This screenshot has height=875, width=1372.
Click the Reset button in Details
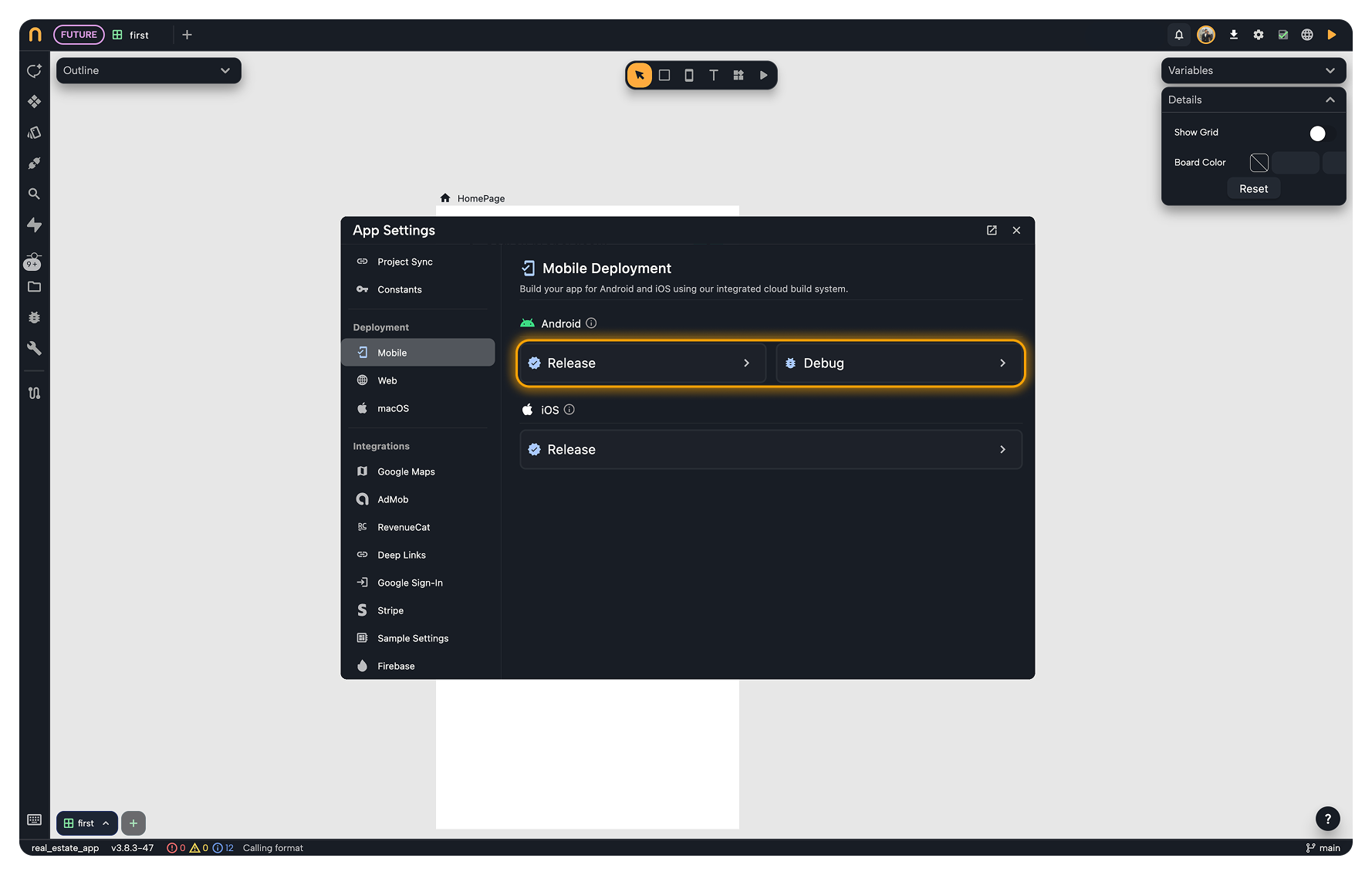pos(1253,189)
